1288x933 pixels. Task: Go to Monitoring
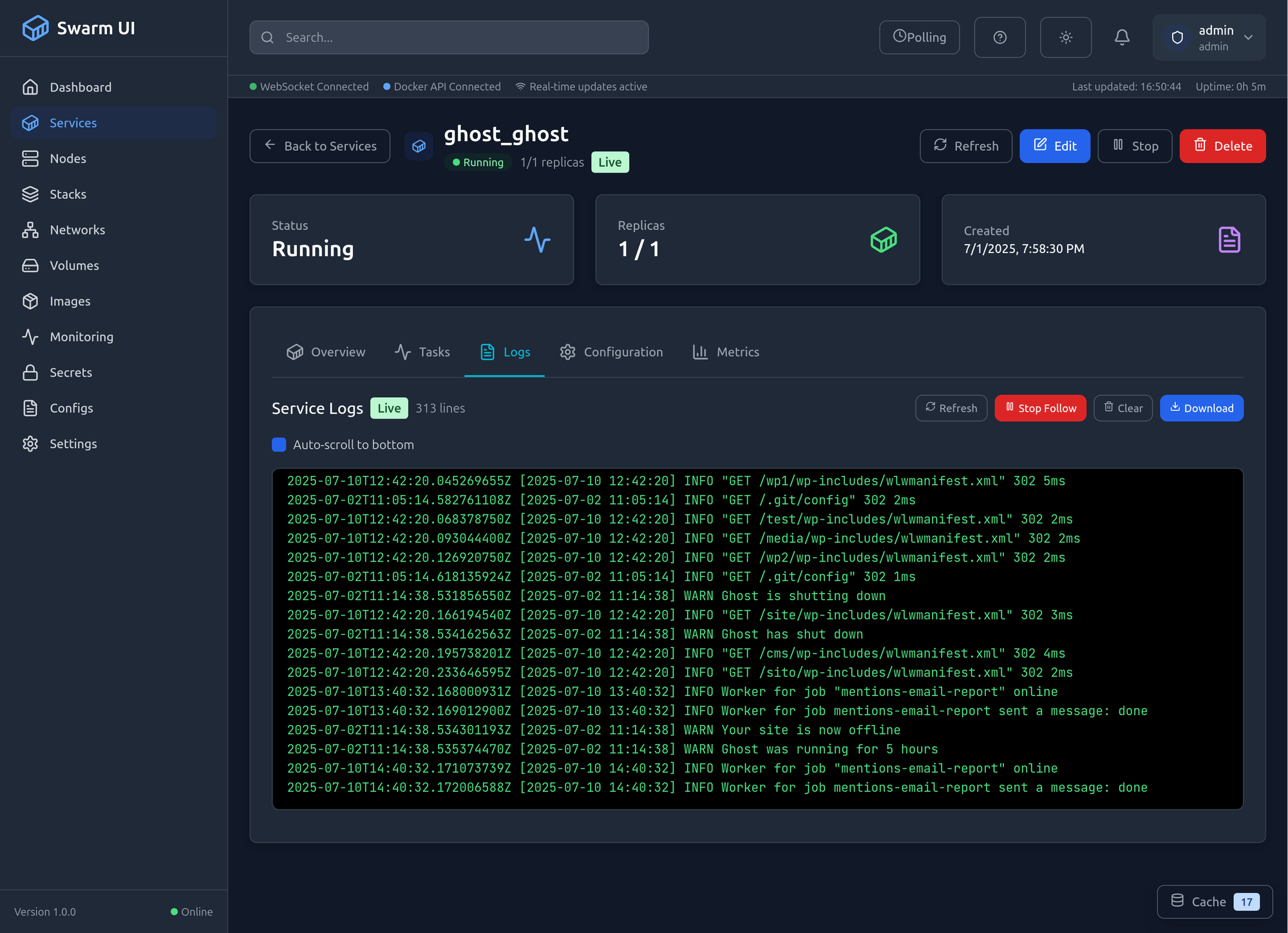point(113,337)
